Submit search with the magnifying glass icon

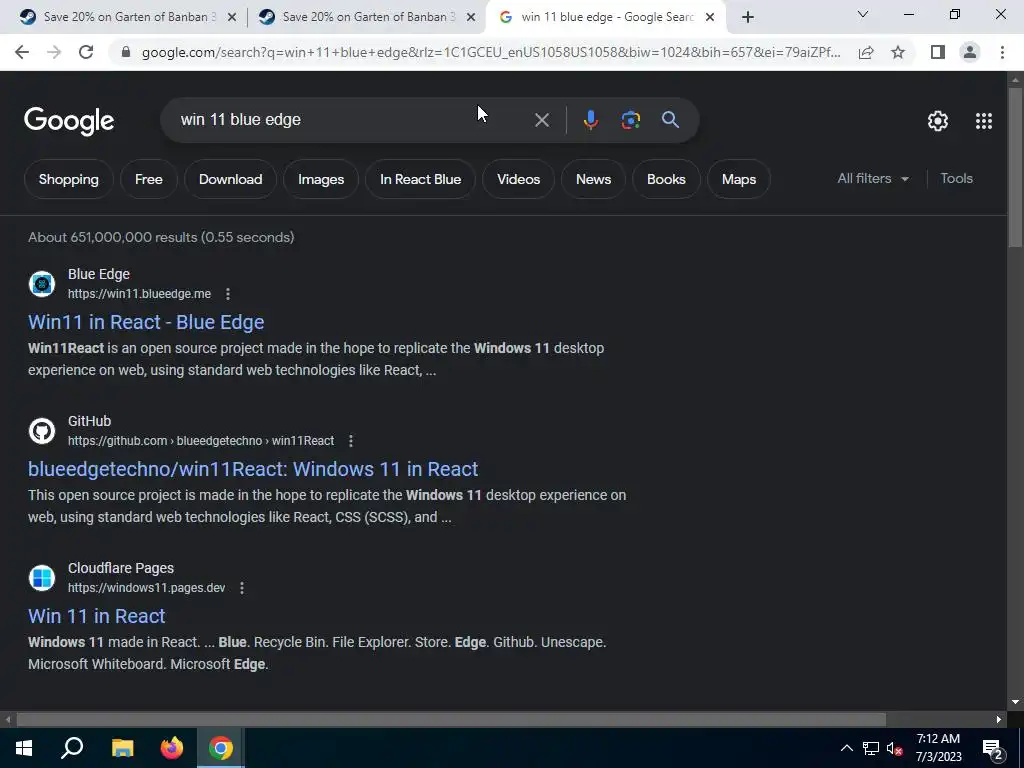point(670,120)
